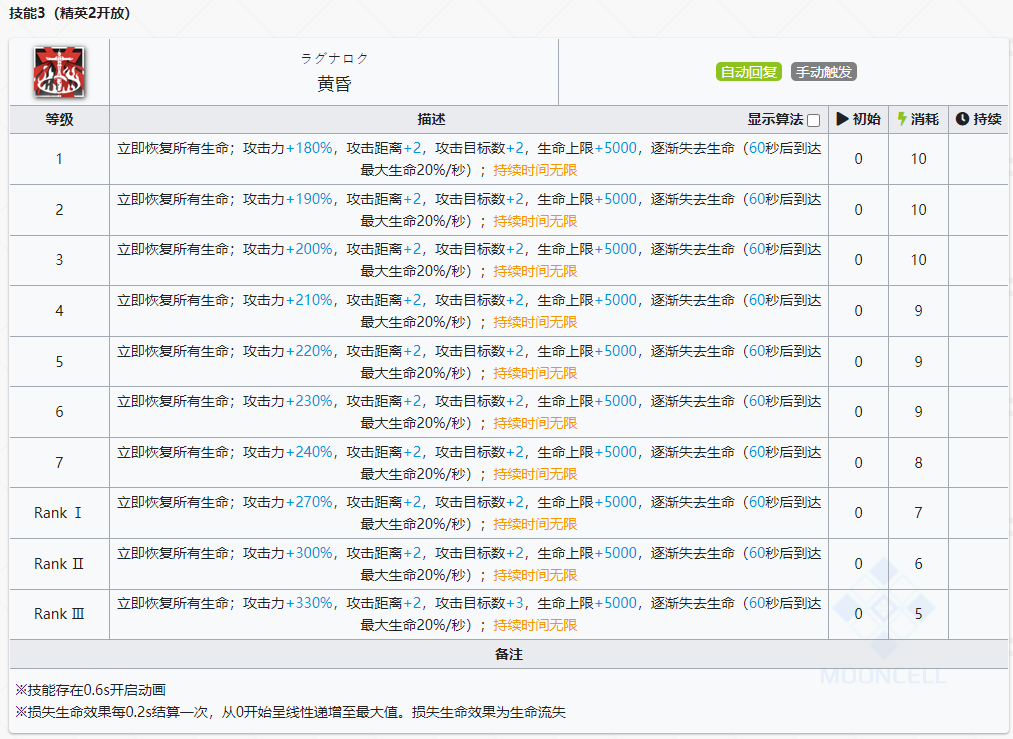
Task: Click 持续时间无限 in Rank Ⅲ row
Action: pos(535,625)
